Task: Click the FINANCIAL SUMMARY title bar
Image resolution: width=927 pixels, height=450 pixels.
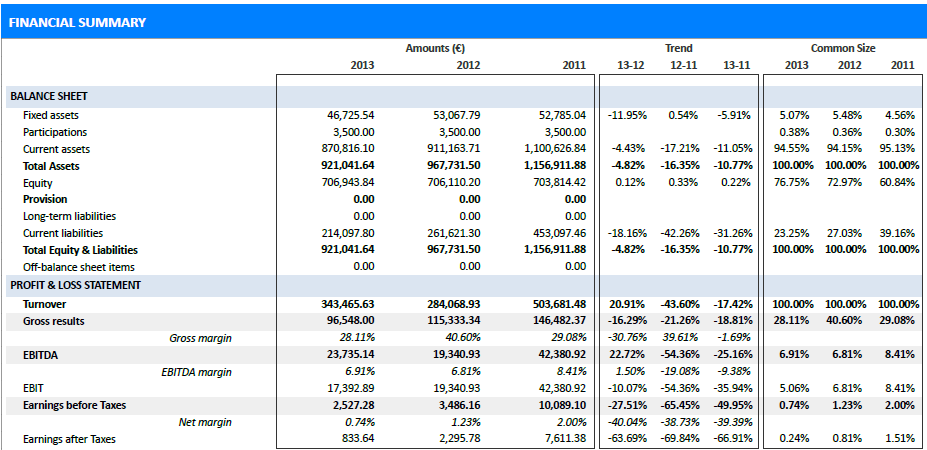Action: (77, 22)
